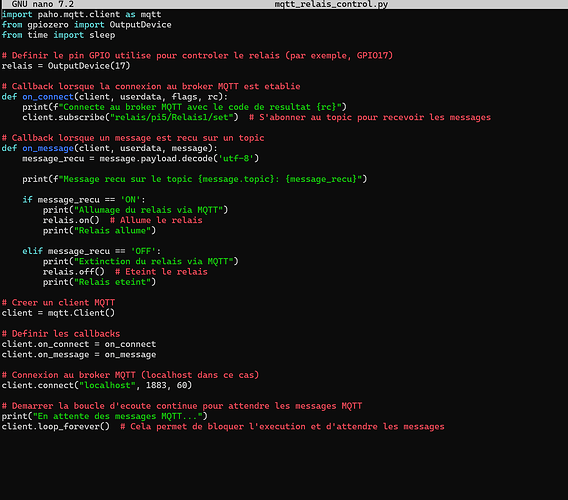Click the 'client.loop_forever()' call
568x500 pixels.
pyautogui.click(x=55, y=427)
